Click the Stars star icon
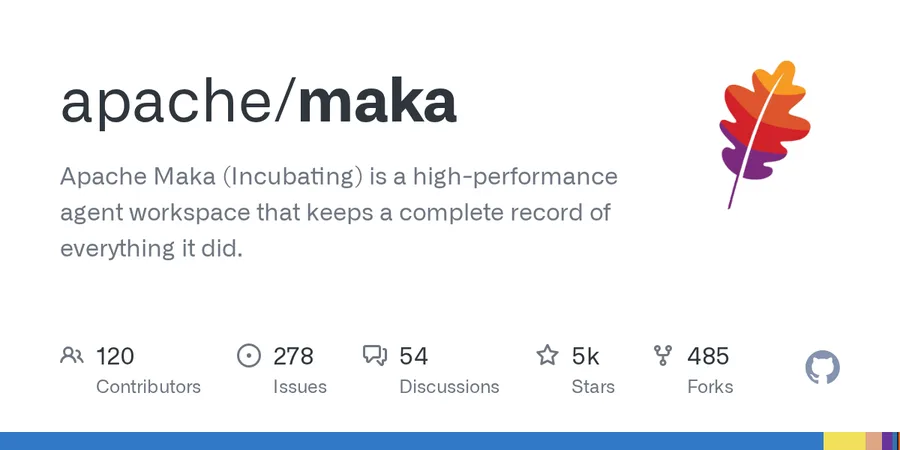The height and width of the screenshot is (450, 900). tap(547, 355)
